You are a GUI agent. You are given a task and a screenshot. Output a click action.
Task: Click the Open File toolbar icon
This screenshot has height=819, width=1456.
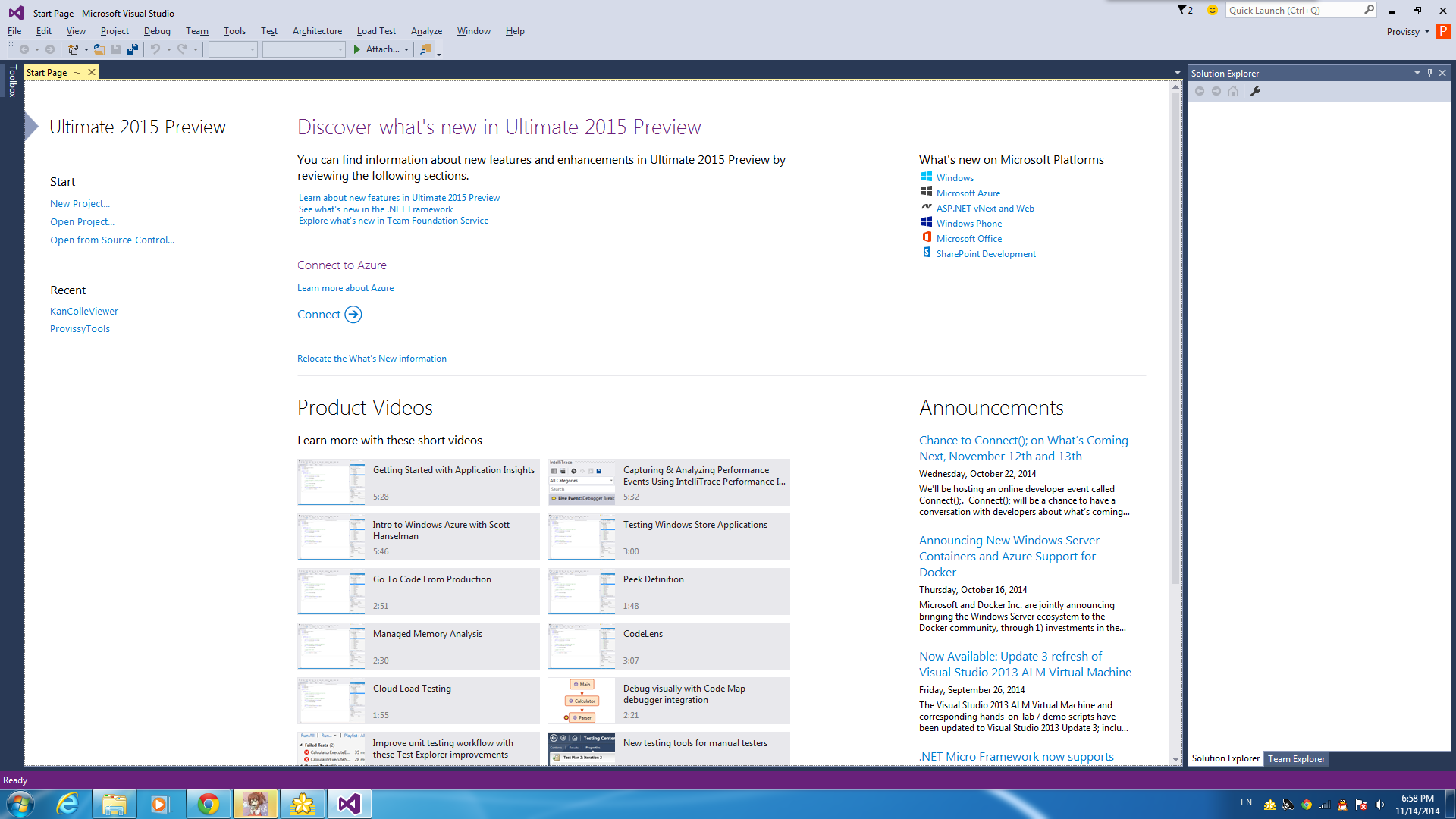click(99, 49)
